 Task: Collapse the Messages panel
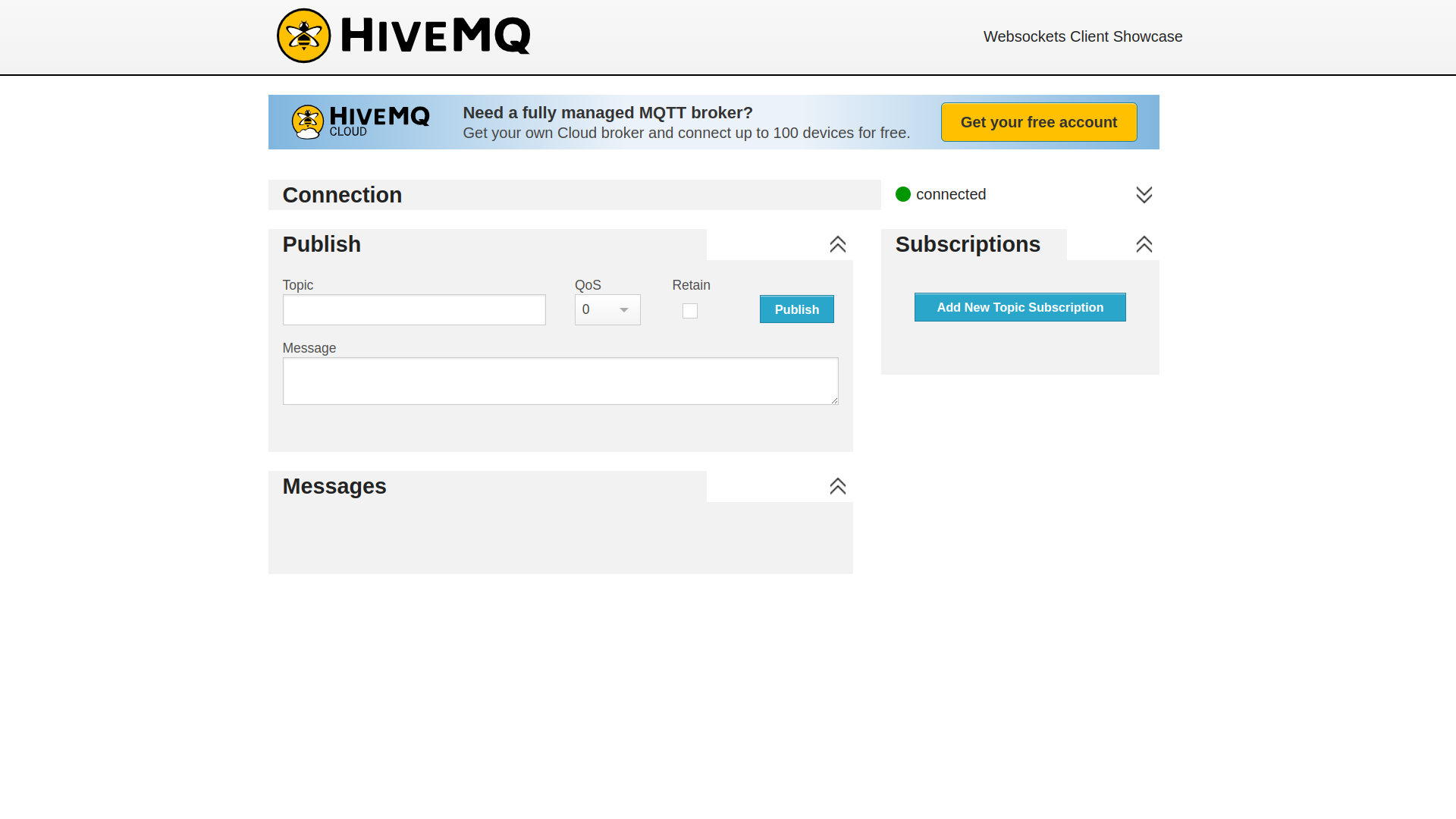click(x=837, y=486)
